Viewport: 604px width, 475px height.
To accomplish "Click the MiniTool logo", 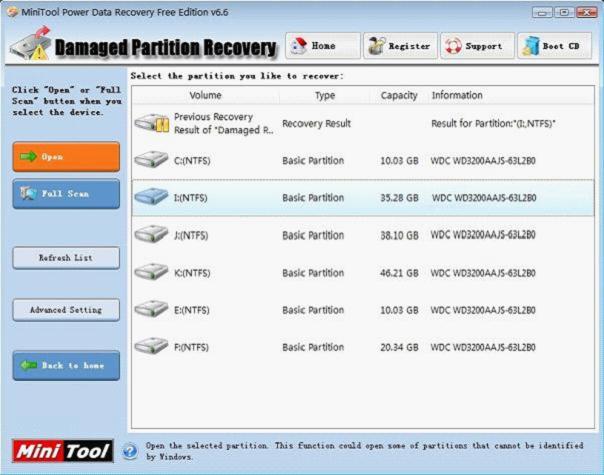I will point(63,451).
